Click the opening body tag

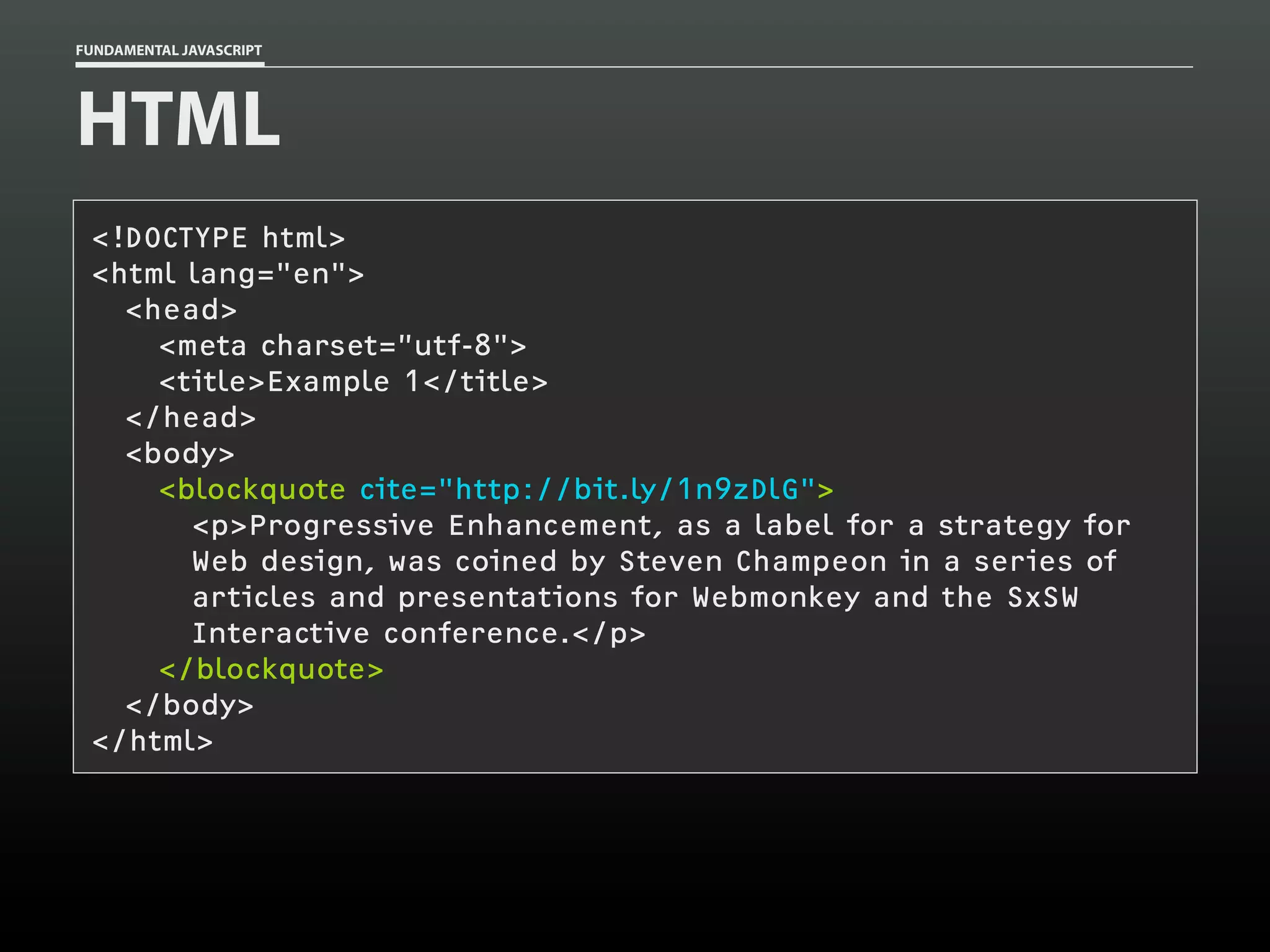180,454
